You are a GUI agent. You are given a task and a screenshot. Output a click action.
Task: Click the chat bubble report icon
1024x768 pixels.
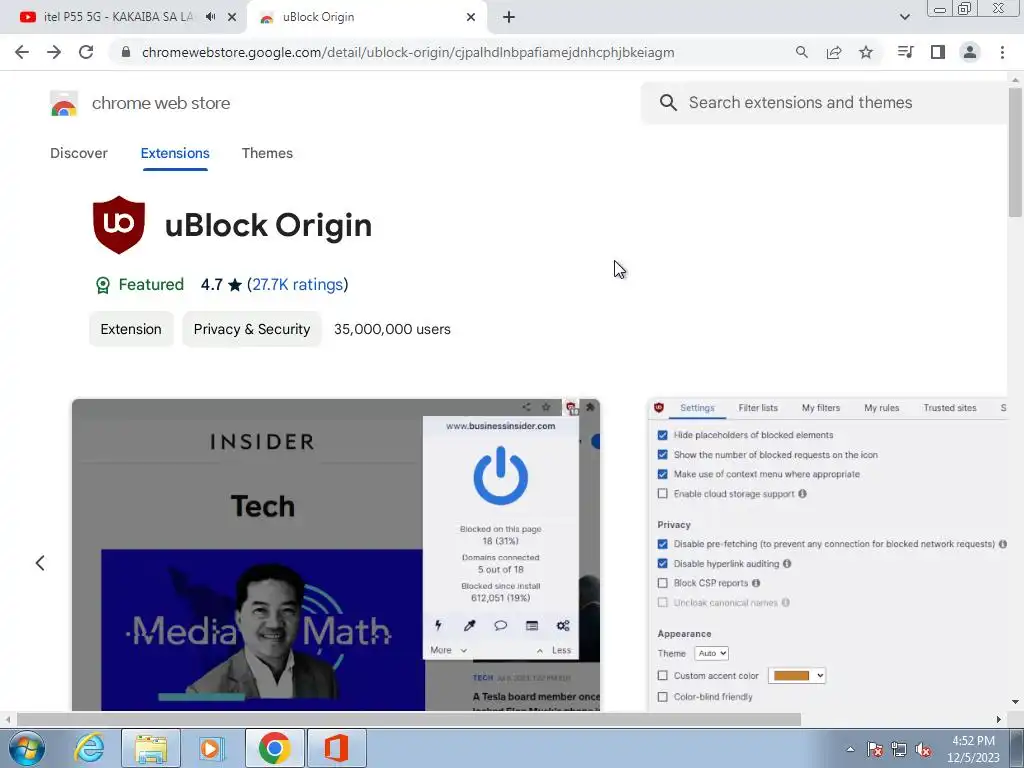[500, 626]
